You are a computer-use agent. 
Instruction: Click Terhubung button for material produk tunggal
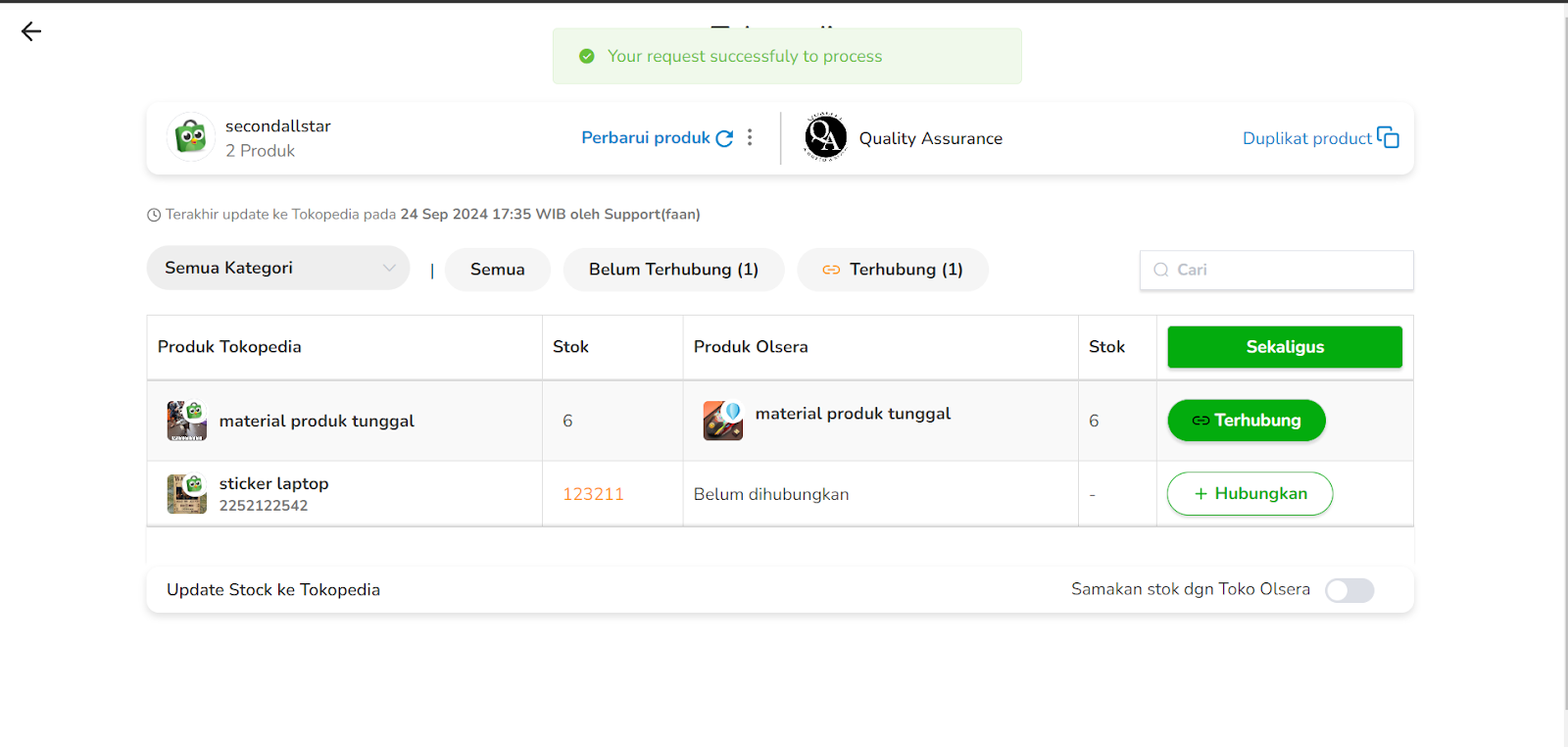(1247, 421)
